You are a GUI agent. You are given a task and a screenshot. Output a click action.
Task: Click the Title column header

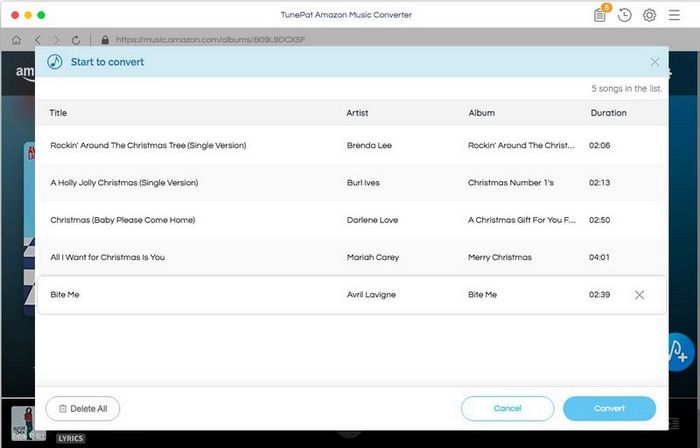click(58, 113)
